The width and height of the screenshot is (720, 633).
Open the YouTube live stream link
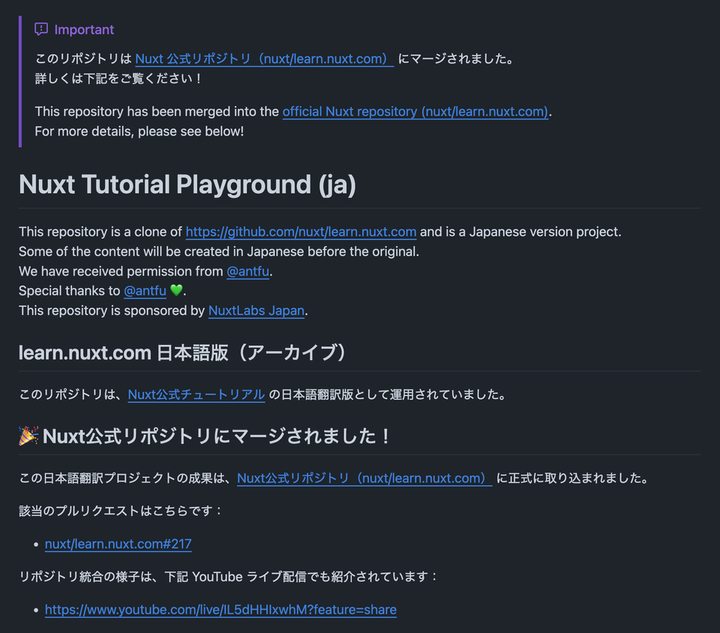point(220,610)
